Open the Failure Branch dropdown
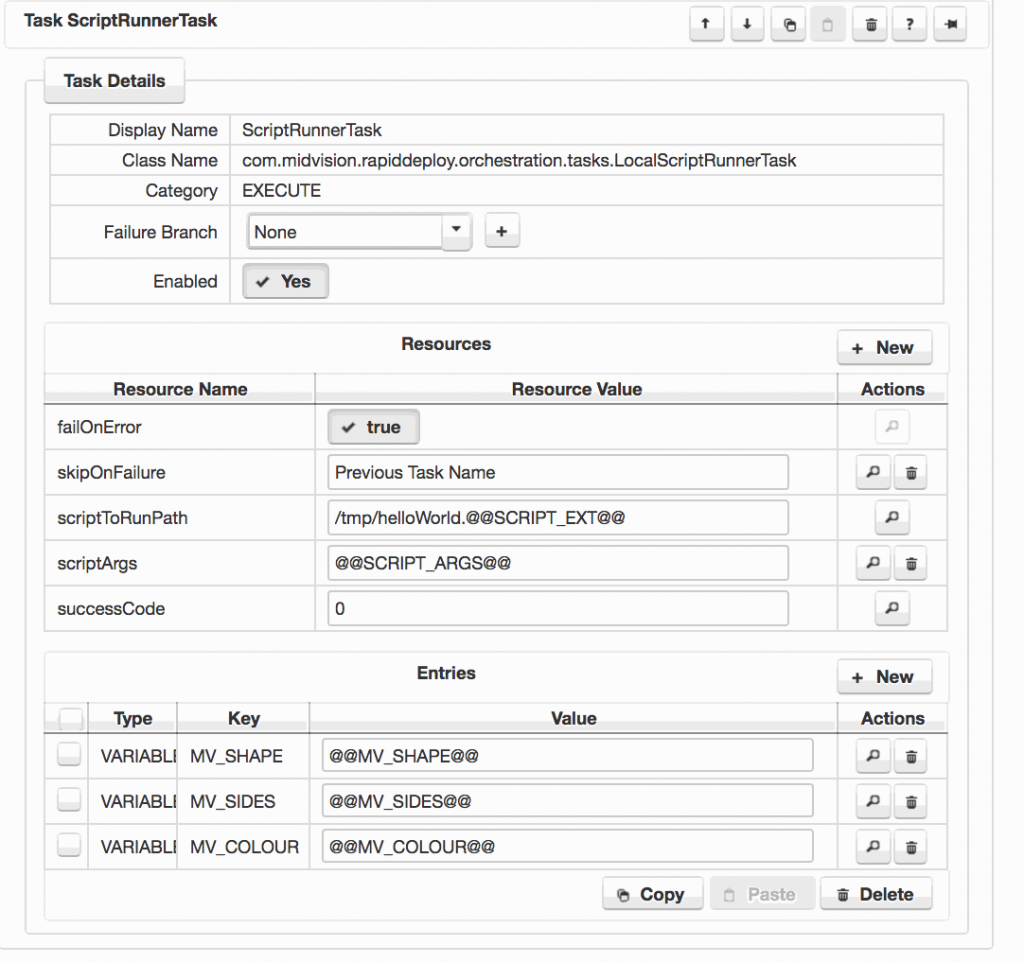Viewport: 1024px width, 963px height. (456, 231)
